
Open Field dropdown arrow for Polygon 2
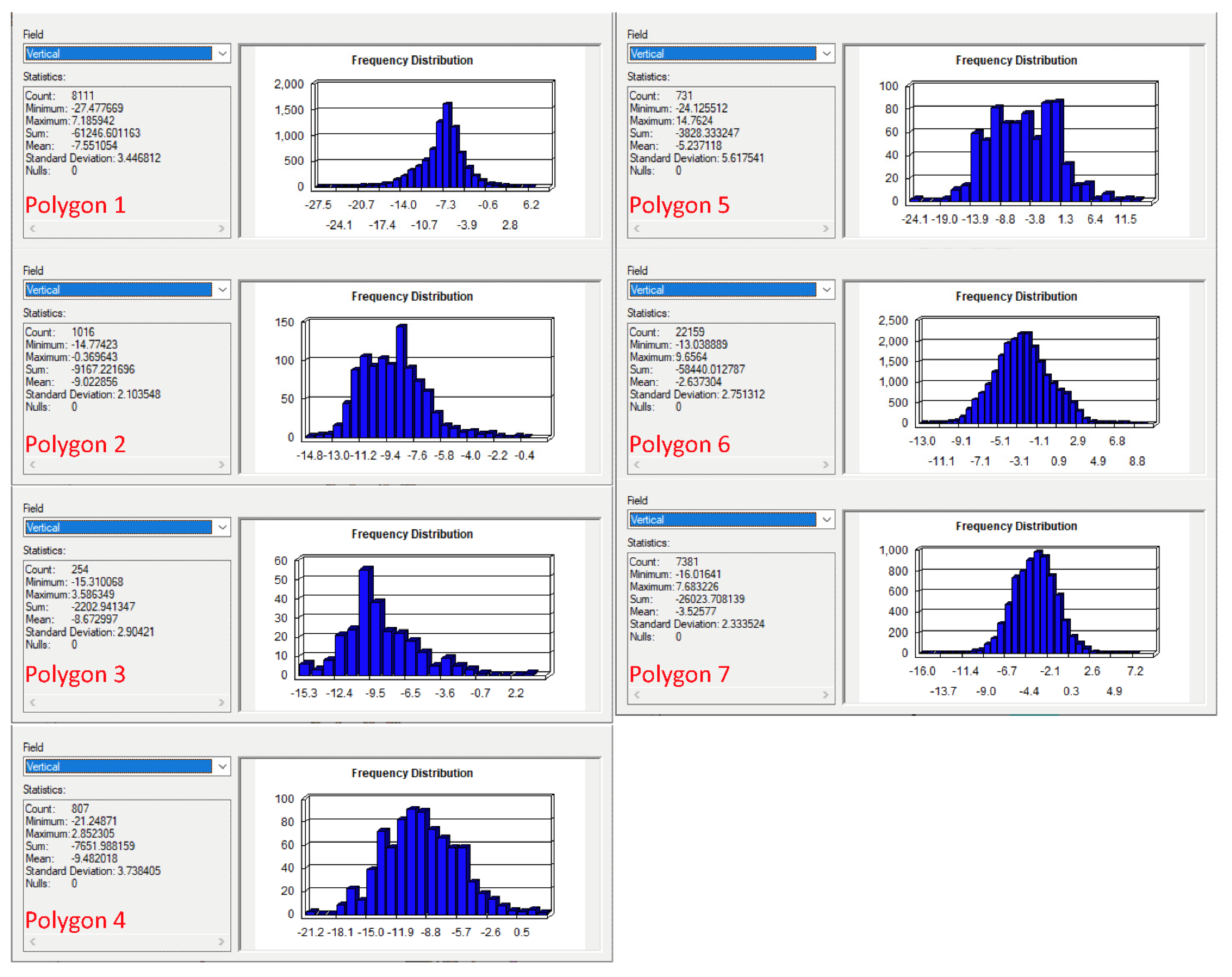[x=222, y=290]
